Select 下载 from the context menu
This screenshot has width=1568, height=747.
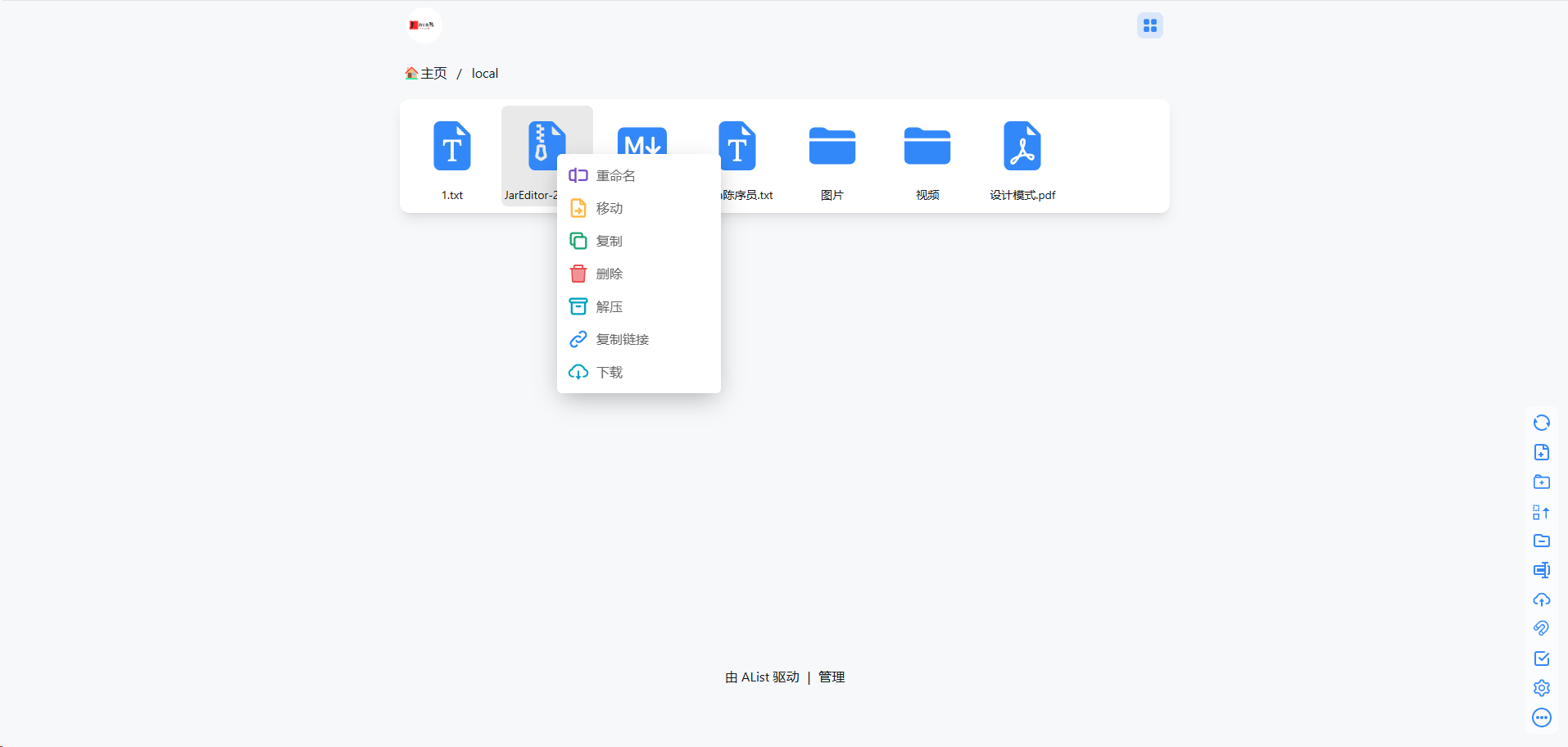tap(639, 372)
